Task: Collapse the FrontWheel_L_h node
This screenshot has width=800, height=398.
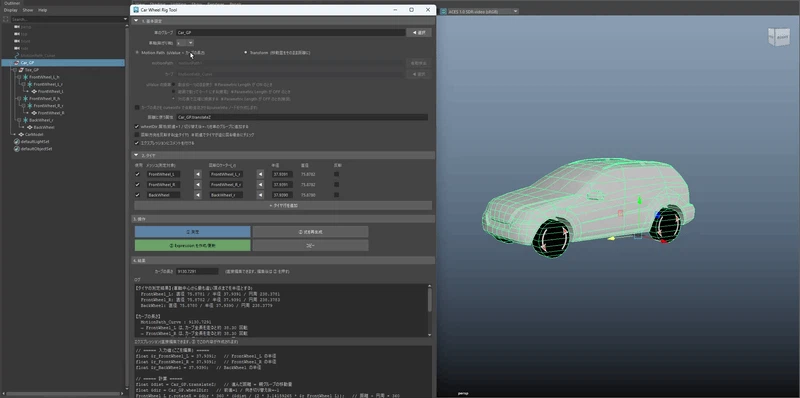Action: click(x=20, y=77)
